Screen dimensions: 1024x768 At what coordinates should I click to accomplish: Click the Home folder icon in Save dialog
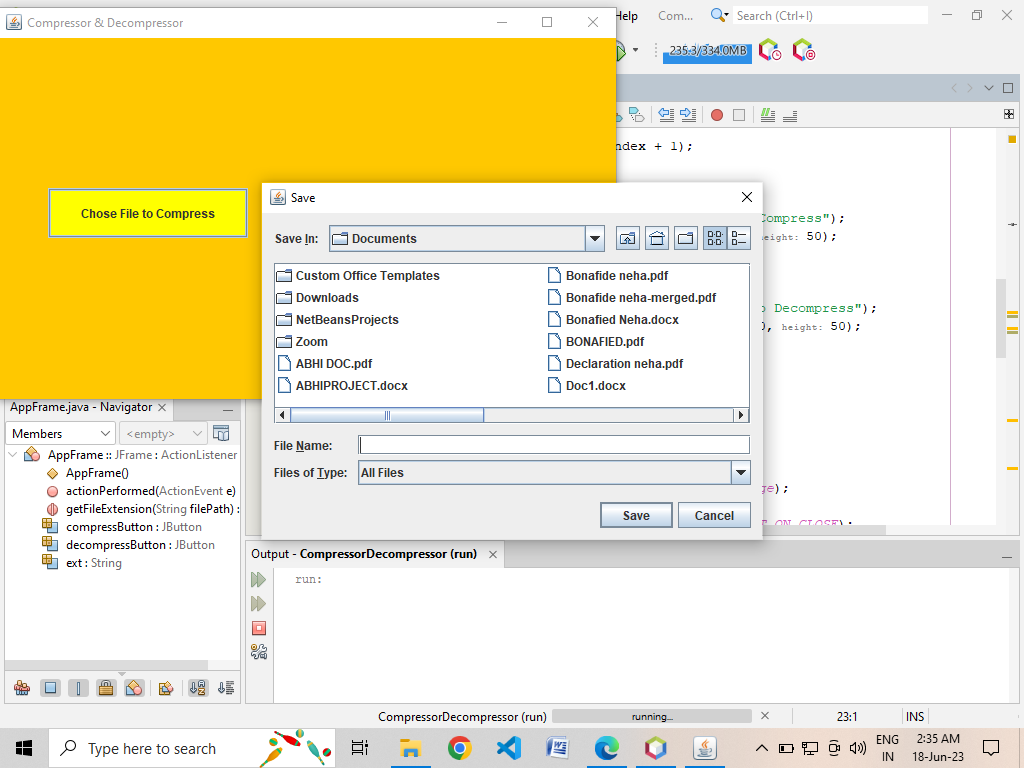tap(657, 238)
